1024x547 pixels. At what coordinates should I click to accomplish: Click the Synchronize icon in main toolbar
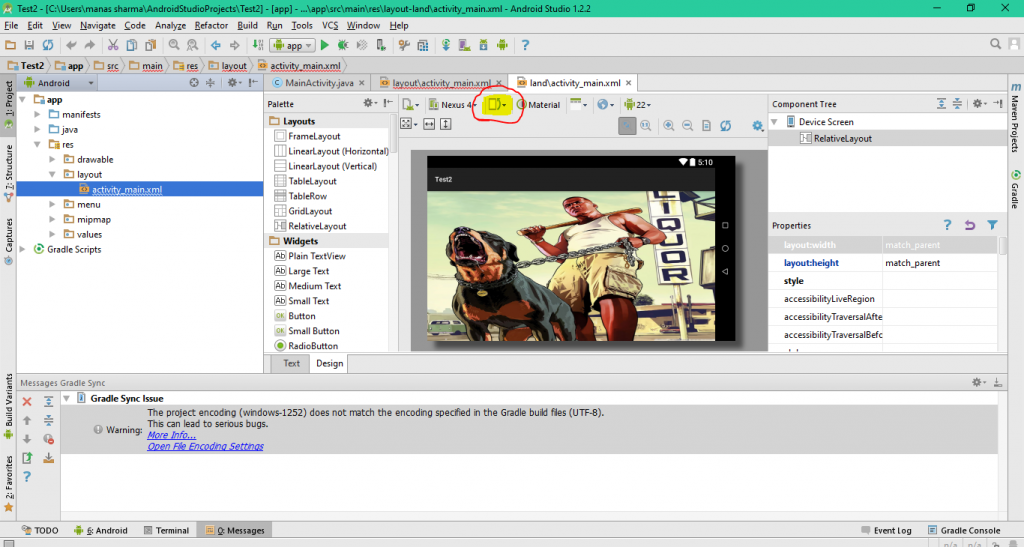[x=48, y=45]
